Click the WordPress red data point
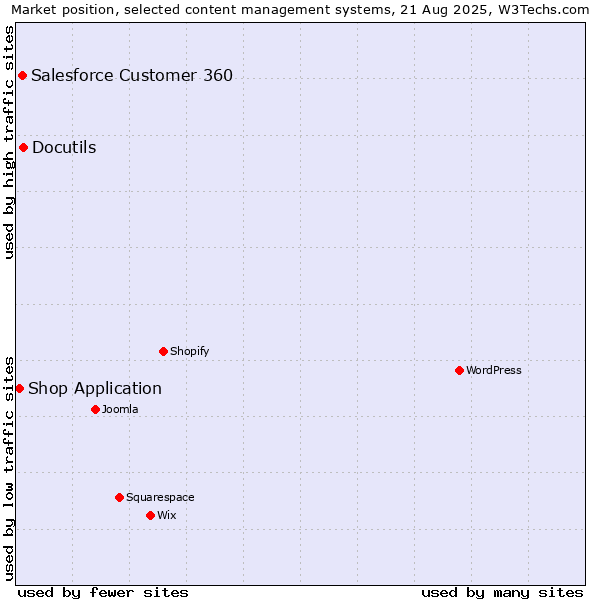The height and width of the screenshot is (600, 600). click(x=460, y=370)
